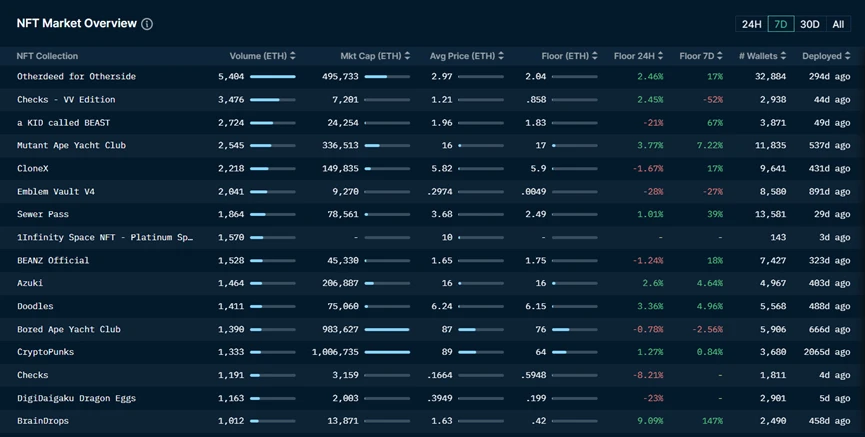
Task: Sort by Floor (ETH) arrows icon
Action: click(595, 56)
